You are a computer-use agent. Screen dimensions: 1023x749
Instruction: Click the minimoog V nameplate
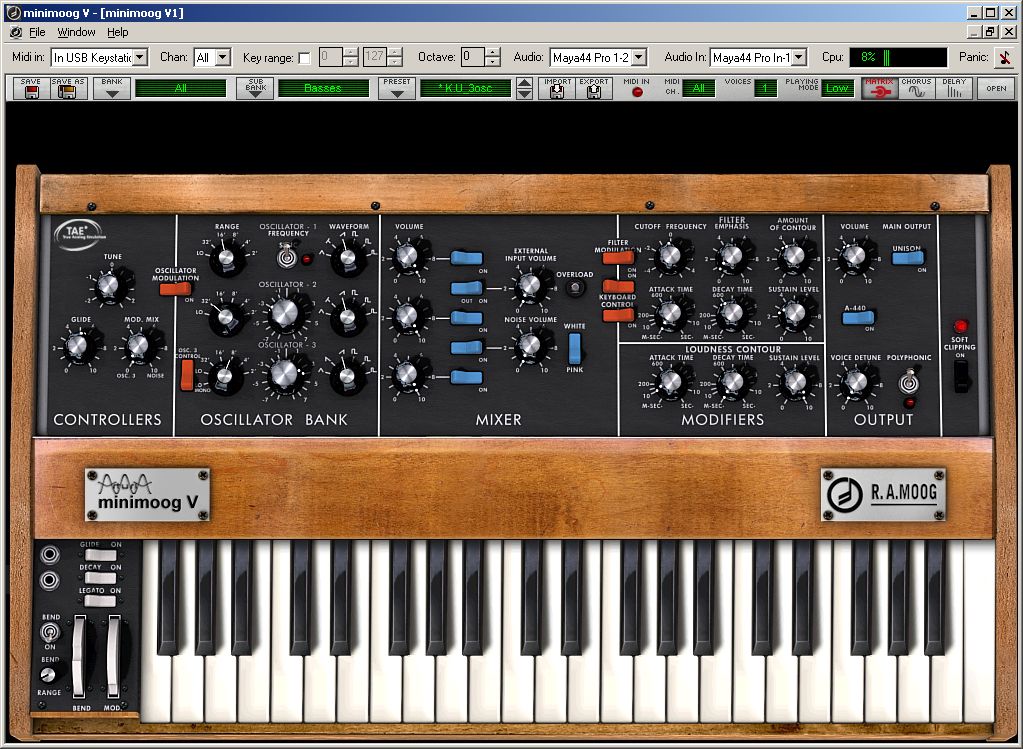pyautogui.click(x=147, y=495)
